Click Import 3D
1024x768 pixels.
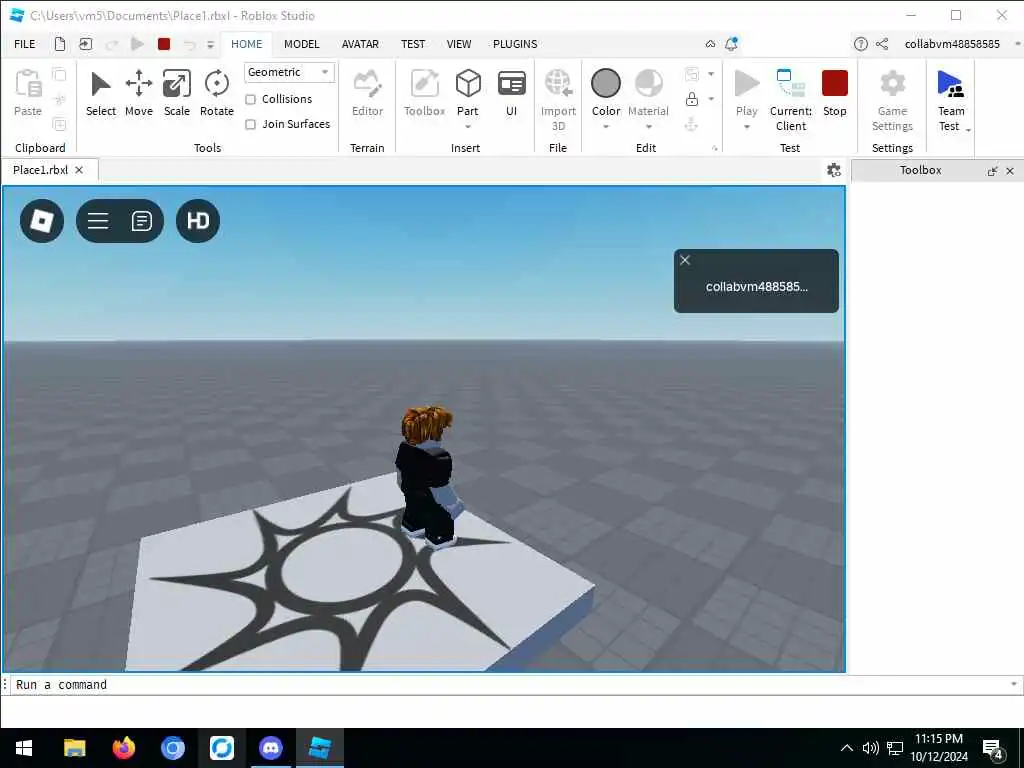[558, 100]
